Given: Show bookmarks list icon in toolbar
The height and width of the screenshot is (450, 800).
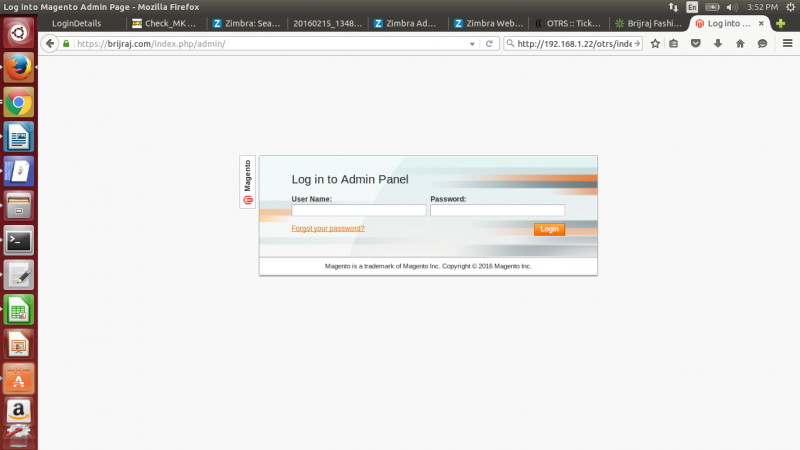Looking at the screenshot, I should coord(673,44).
